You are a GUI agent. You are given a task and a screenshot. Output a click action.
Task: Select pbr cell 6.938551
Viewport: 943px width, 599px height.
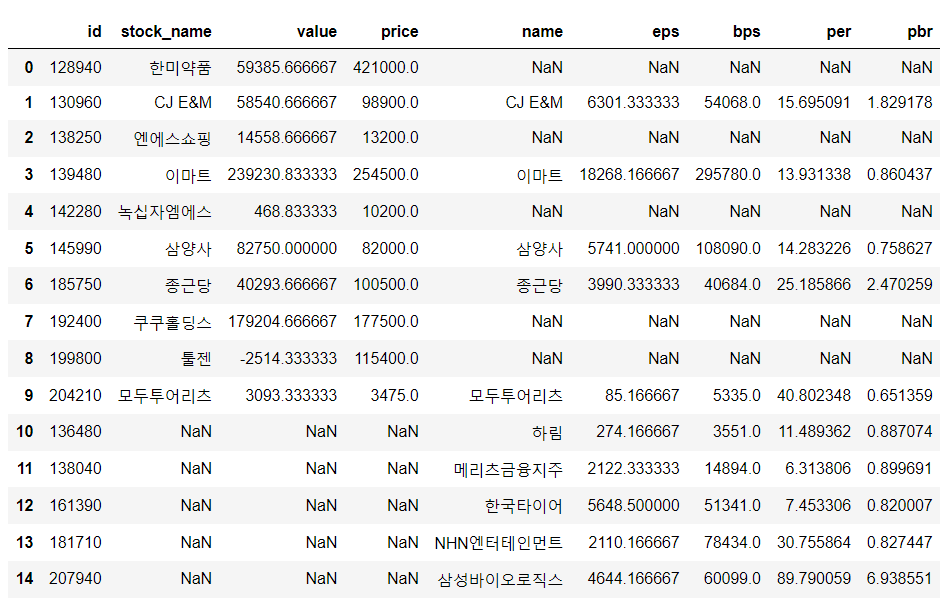[900, 579]
